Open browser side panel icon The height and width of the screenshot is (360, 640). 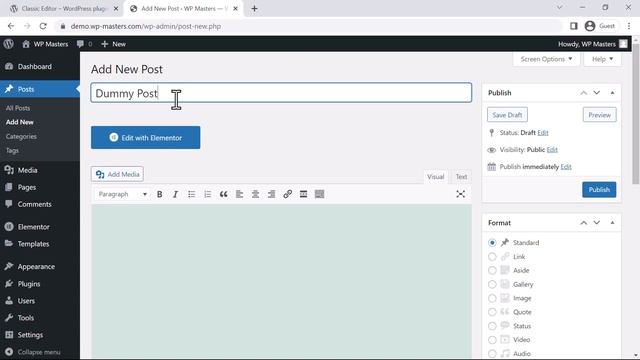click(573, 26)
